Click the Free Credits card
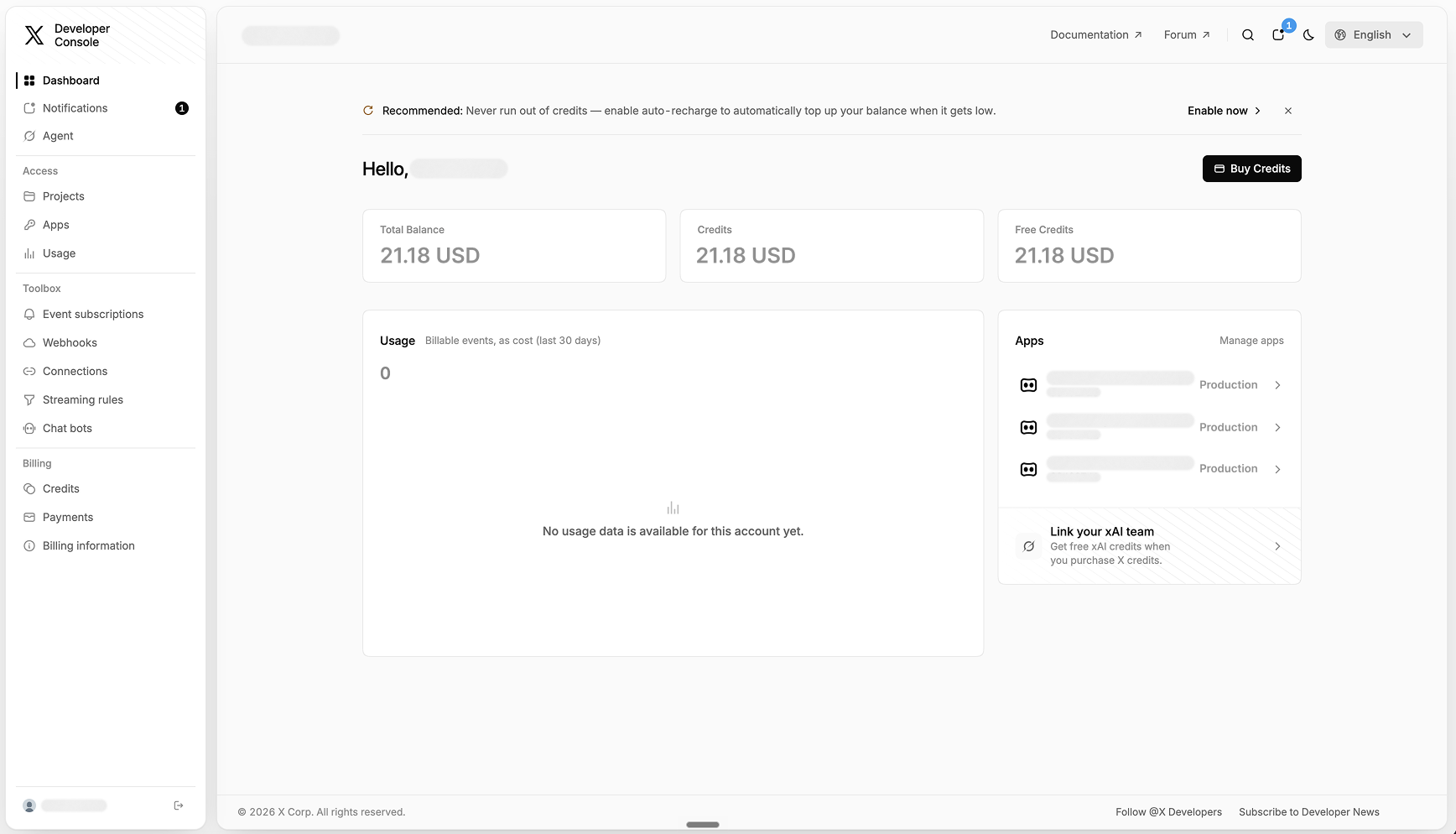 click(x=1149, y=246)
